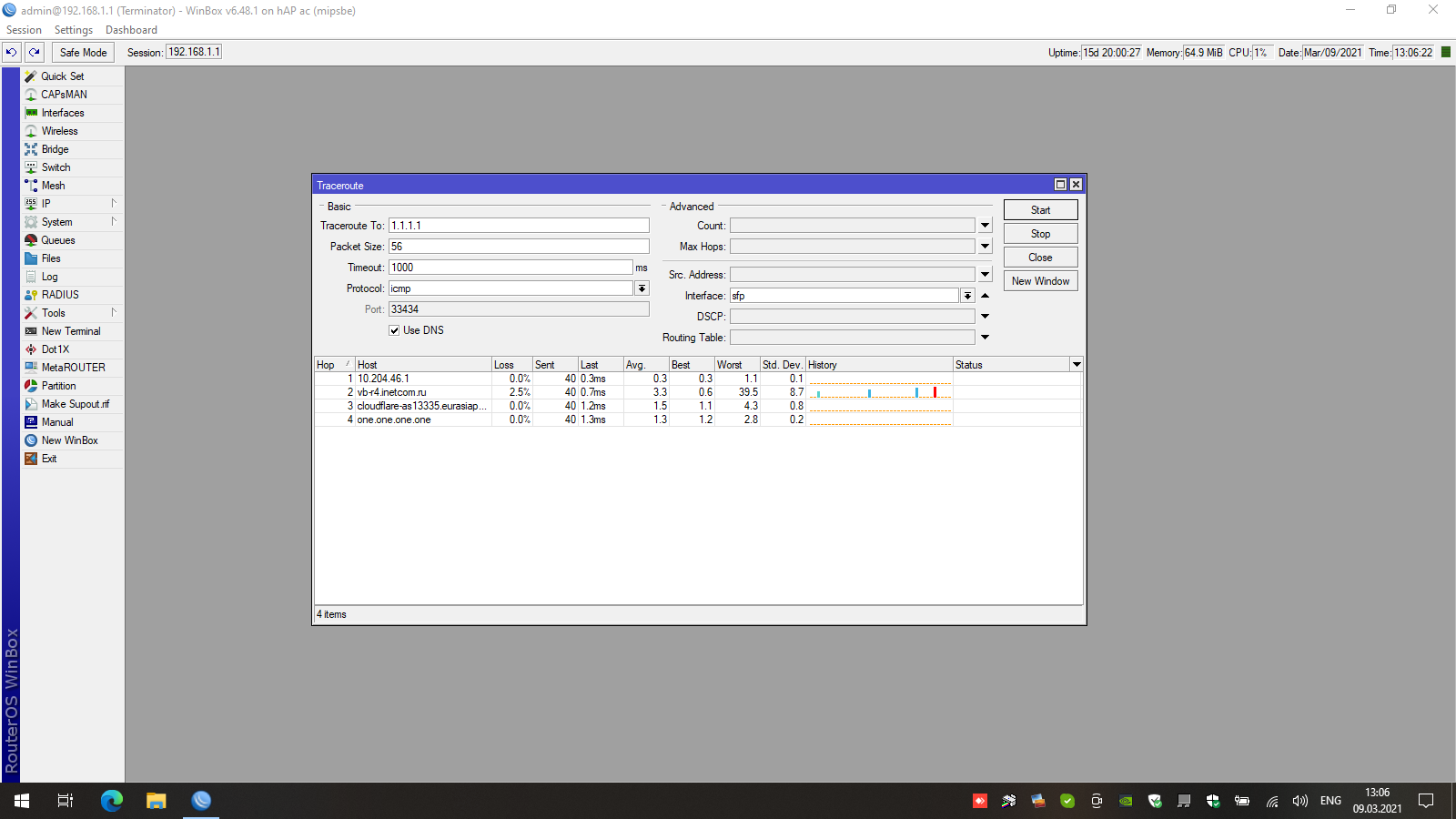
Task: Click the Close button in Traceroute
Action: [1041, 258]
